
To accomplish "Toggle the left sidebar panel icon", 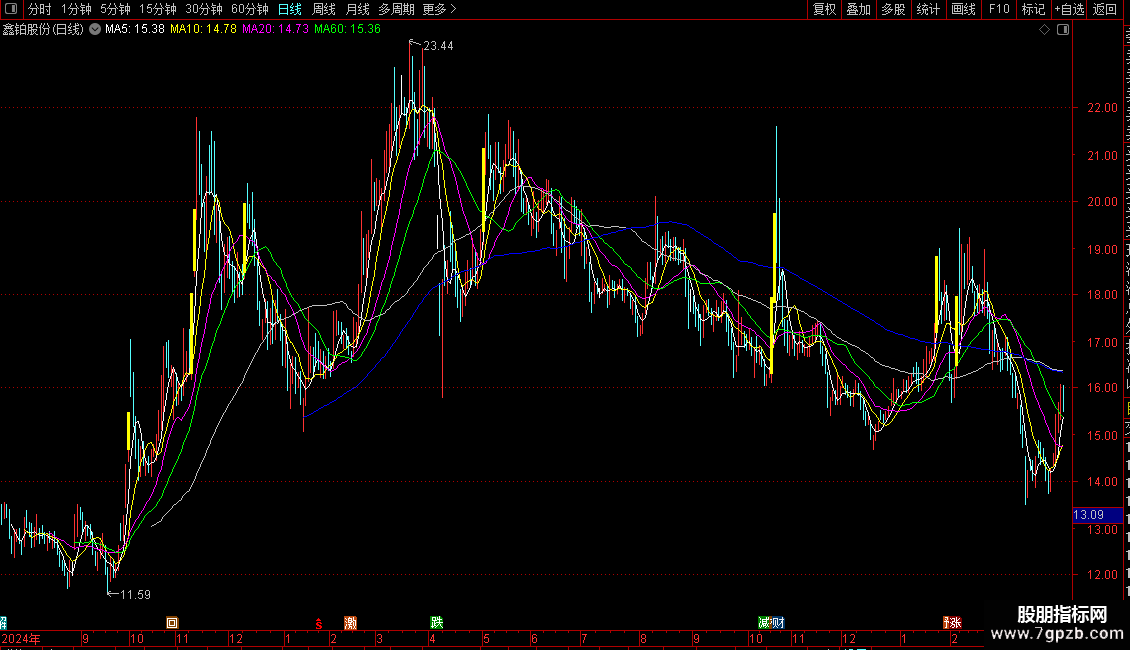I will coord(11,9).
